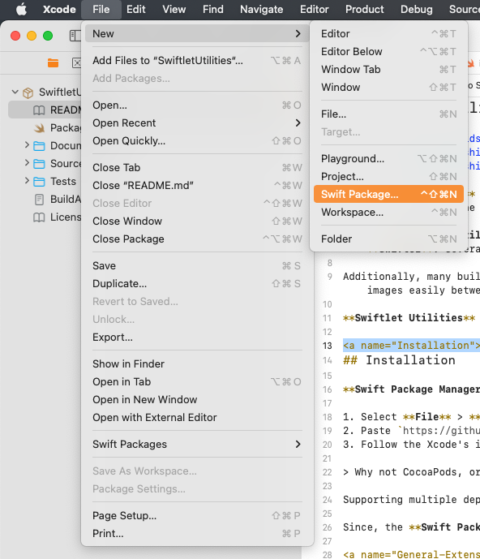Select the orange project navigator folder icon

pos(53,63)
